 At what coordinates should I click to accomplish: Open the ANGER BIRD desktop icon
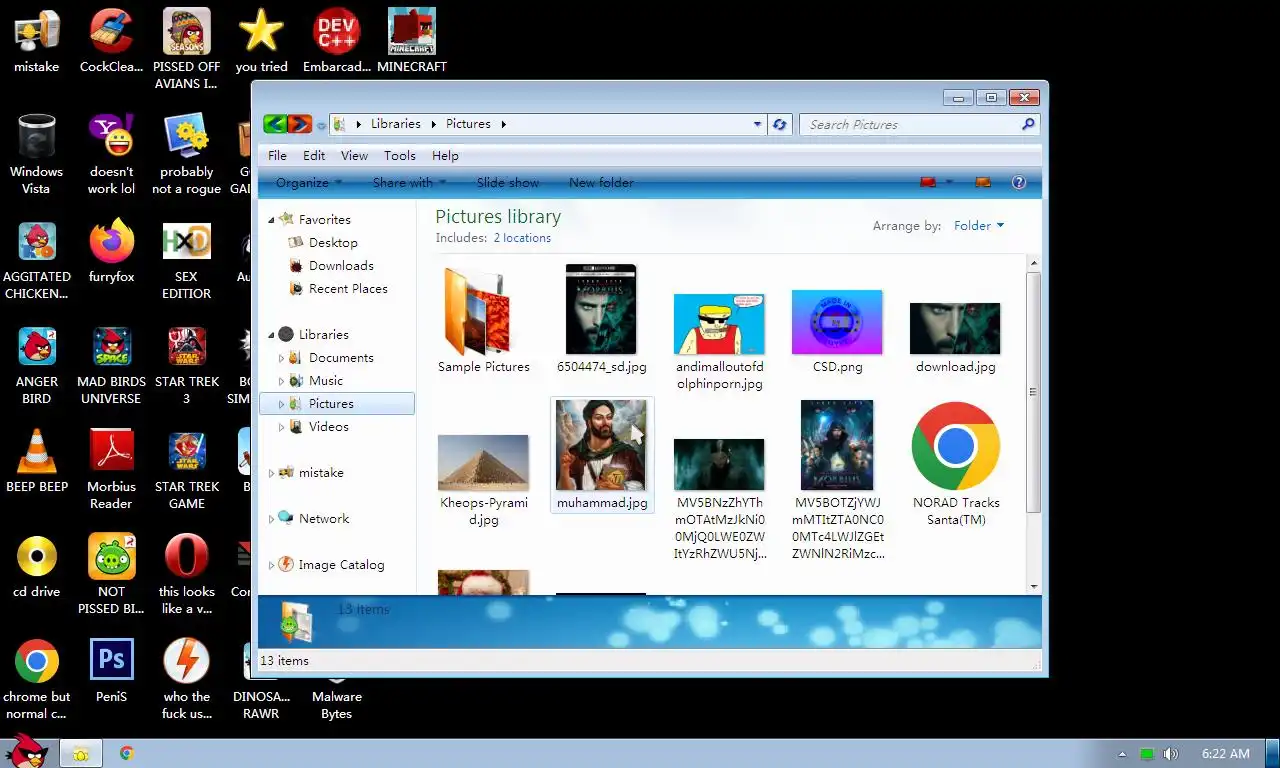point(36,363)
